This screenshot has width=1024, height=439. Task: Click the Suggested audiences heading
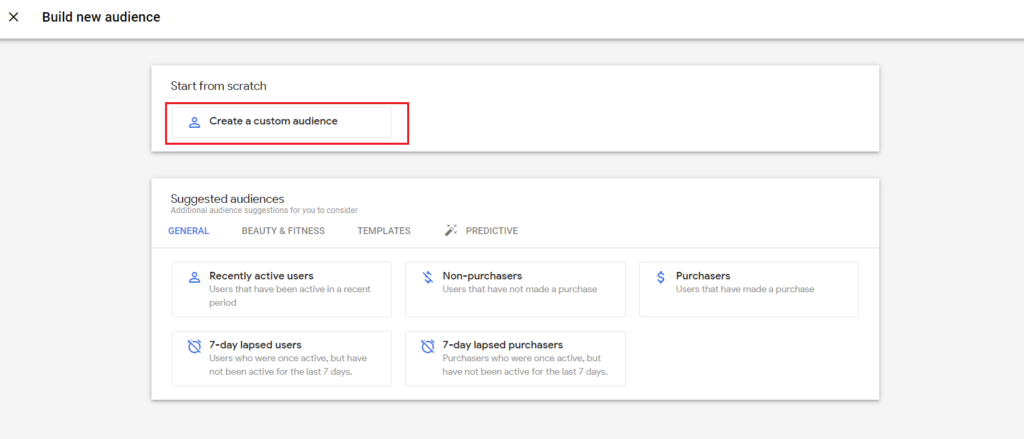point(227,199)
